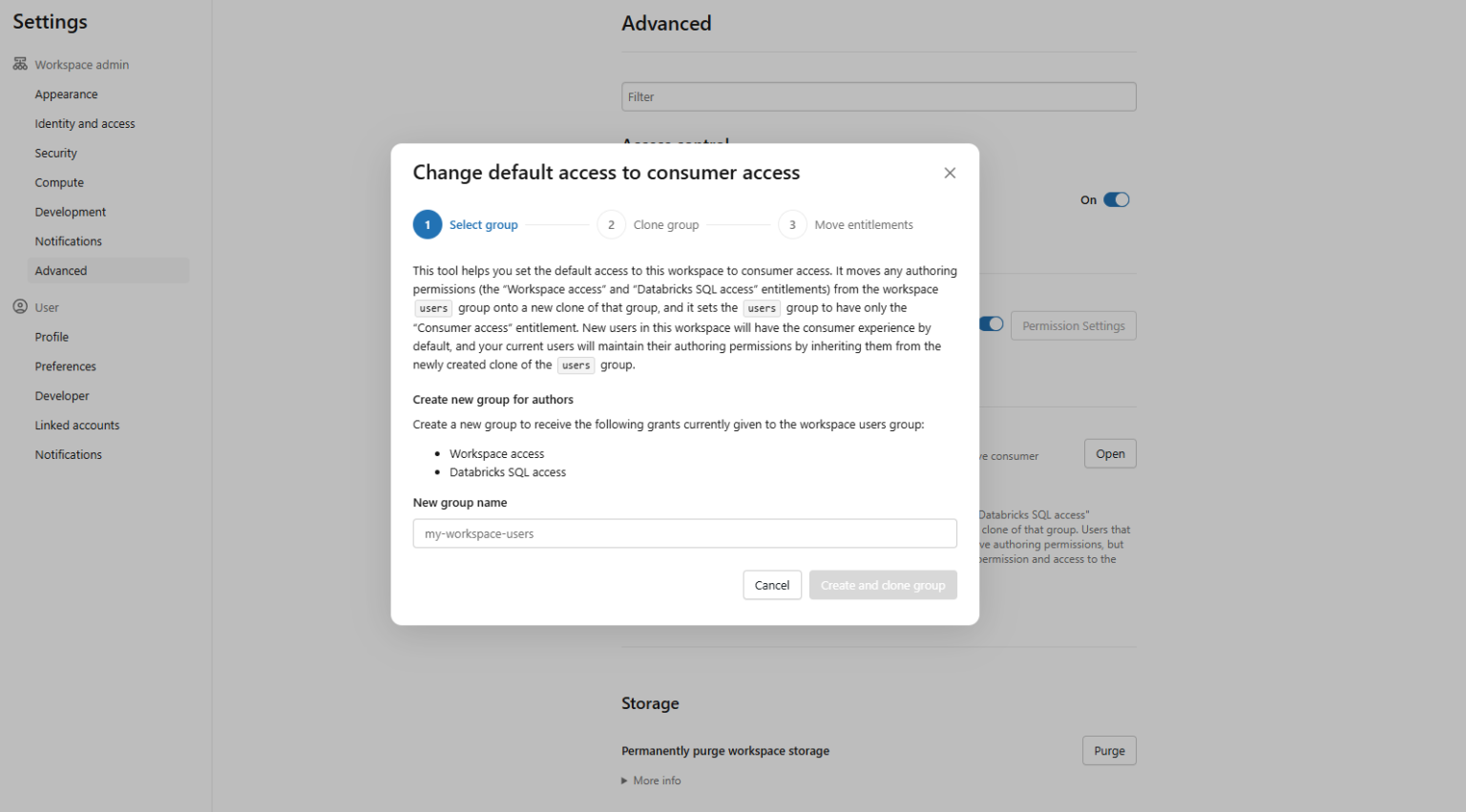The image size is (1466, 812).
Task: Click the New group name field
Action: (x=684, y=533)
